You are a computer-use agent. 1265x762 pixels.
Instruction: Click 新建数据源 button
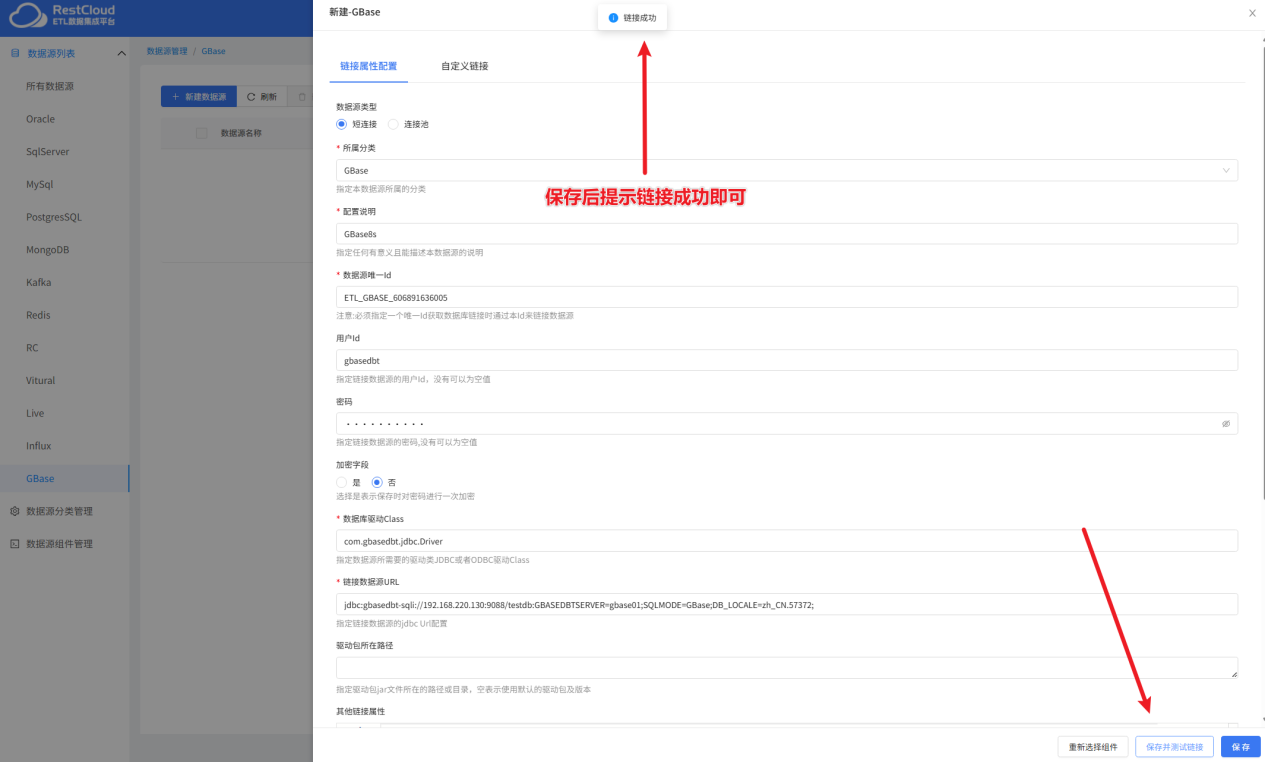click(x=199, y=97)
